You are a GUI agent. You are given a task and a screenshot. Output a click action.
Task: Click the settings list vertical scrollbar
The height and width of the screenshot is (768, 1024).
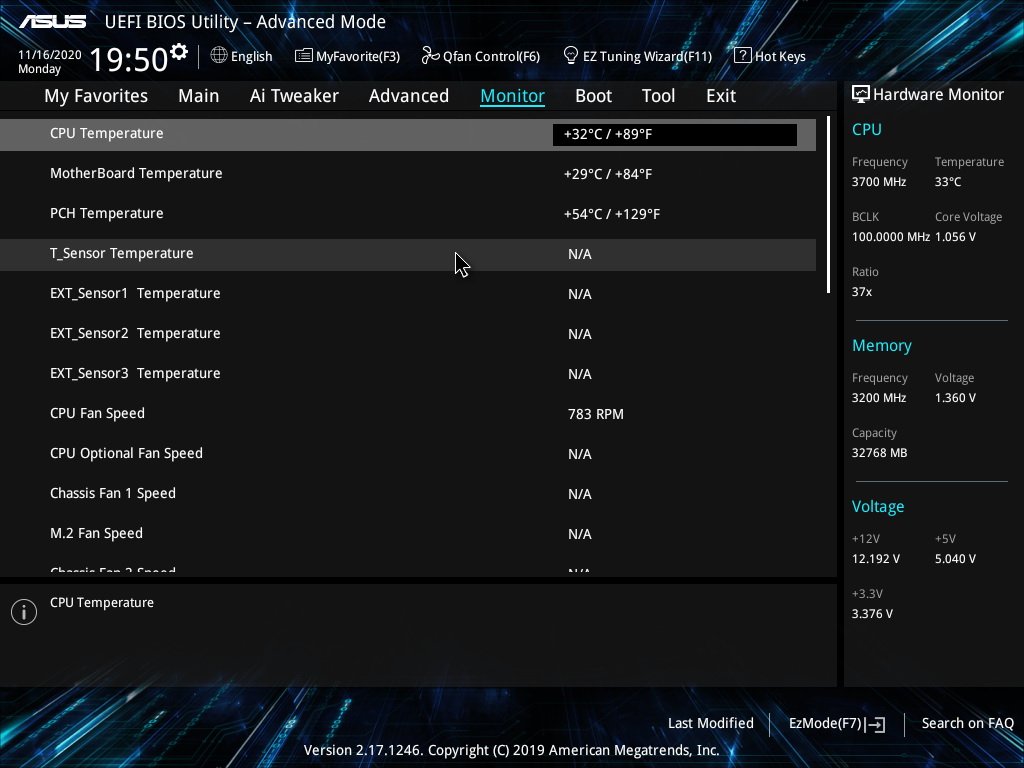click(828, 204)
